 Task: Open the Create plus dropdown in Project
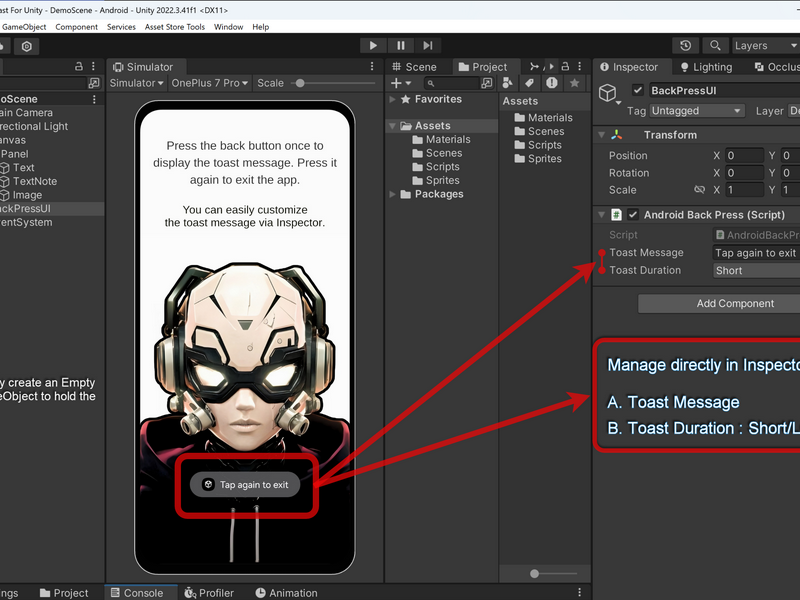[x=401, y=83]
